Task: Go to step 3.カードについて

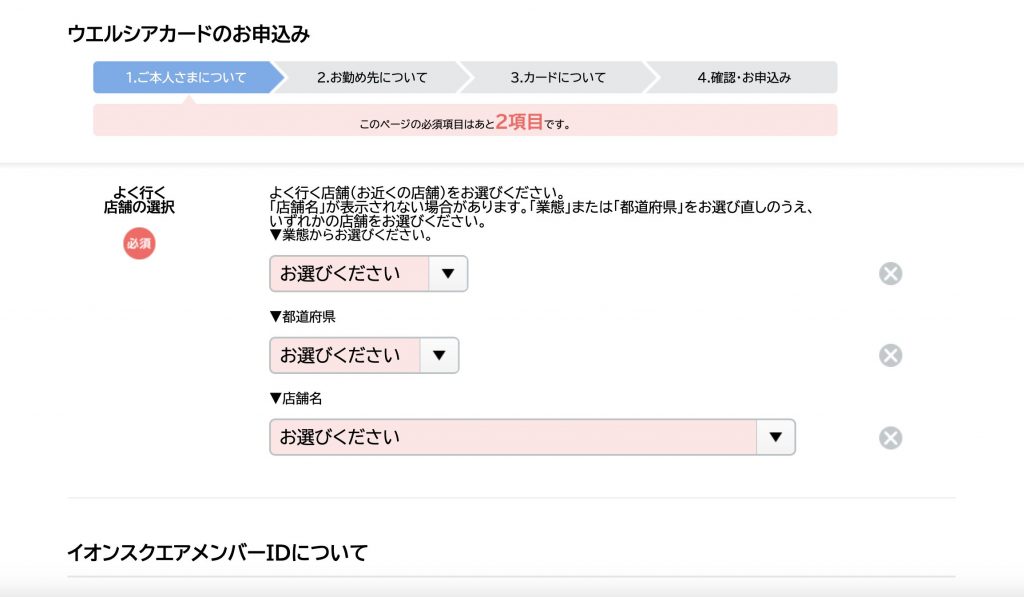Action: (x=558, y=77)
